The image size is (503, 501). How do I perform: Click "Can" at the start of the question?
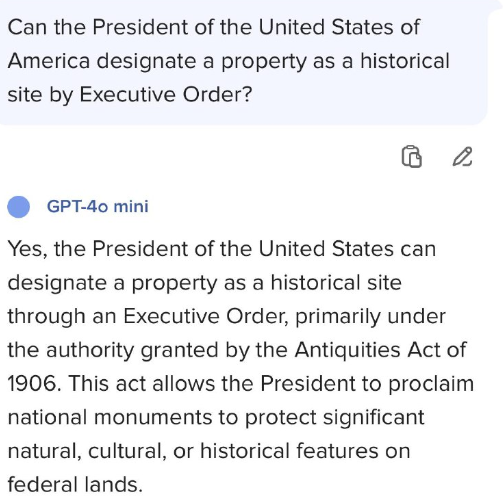[x=27, y=27]
